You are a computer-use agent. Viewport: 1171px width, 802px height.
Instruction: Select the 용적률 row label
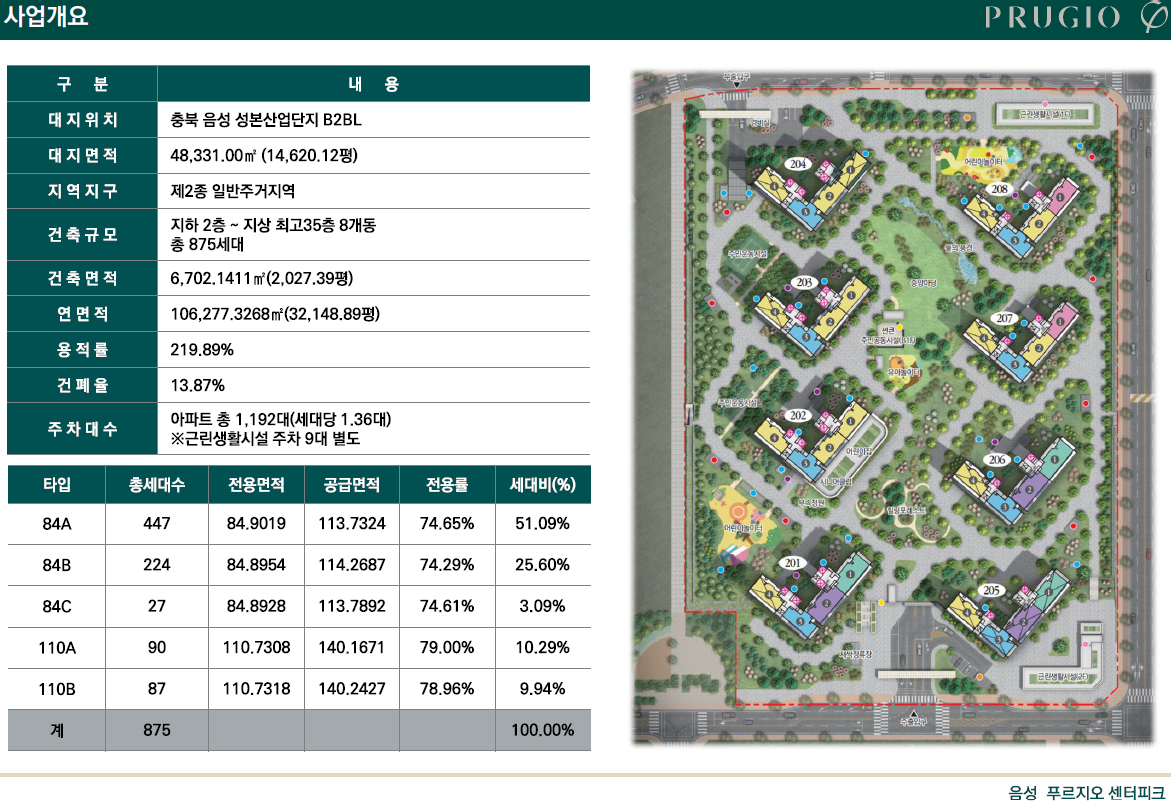[x=82, y=349]
